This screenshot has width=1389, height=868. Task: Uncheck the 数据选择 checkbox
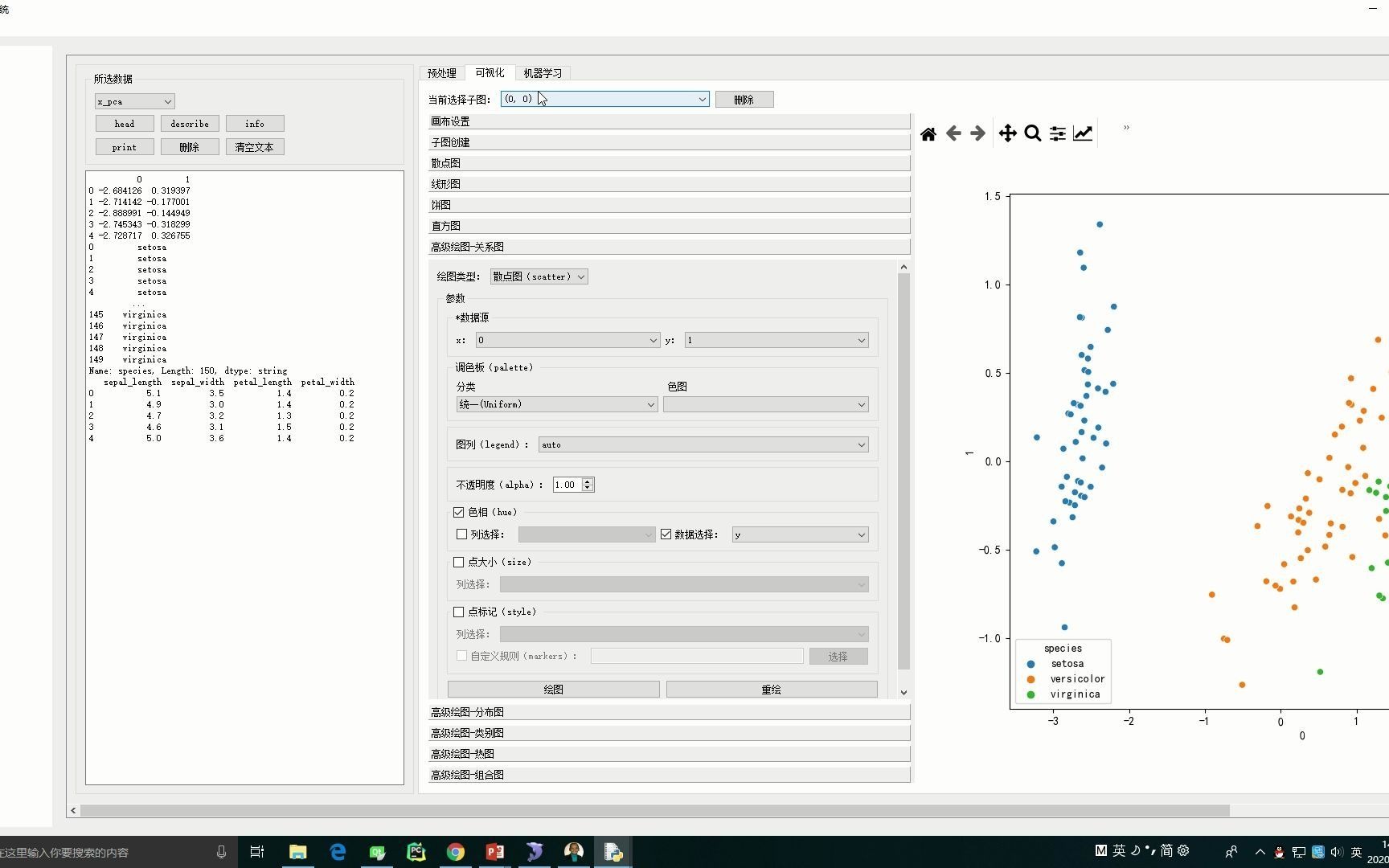[x=666, y=534]
